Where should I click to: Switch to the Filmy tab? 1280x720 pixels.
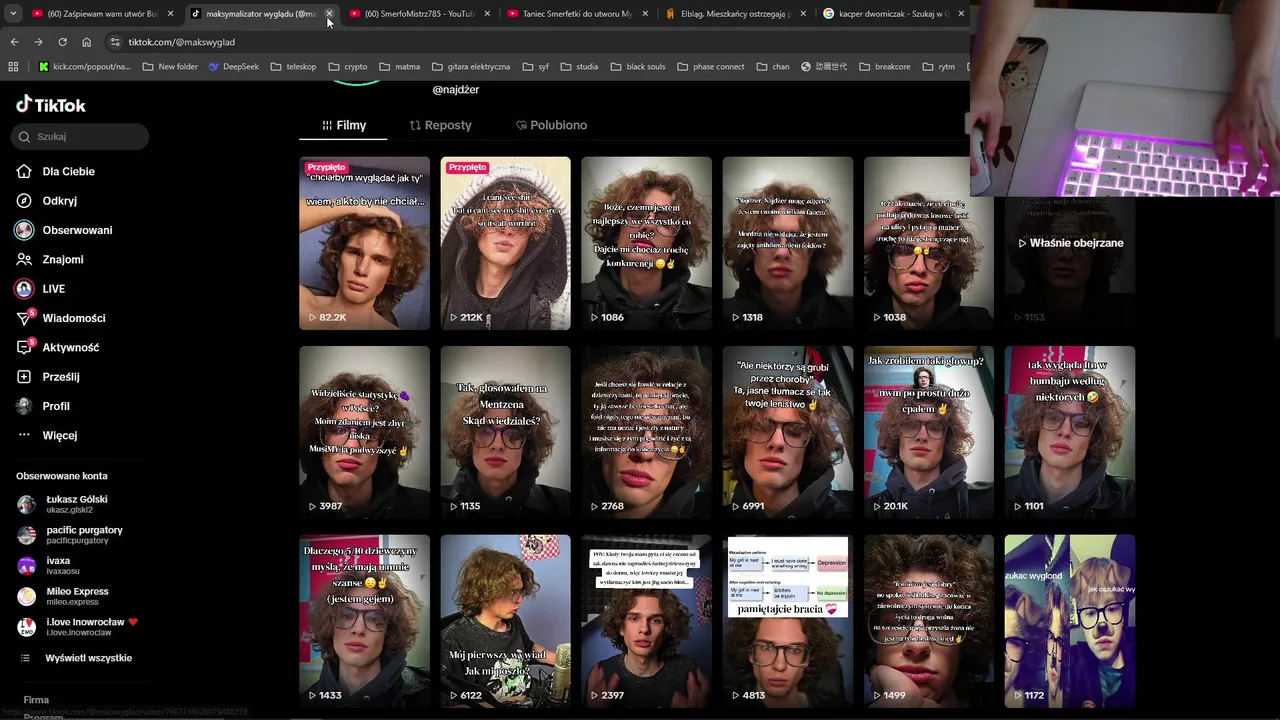[x=343, y=125]
